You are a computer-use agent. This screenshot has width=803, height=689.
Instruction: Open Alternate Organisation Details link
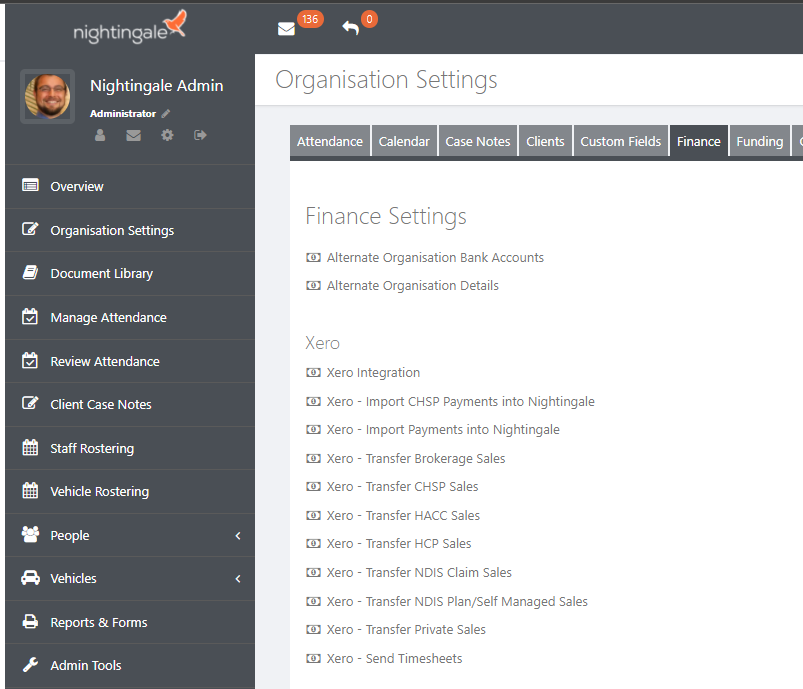point(413,285)
